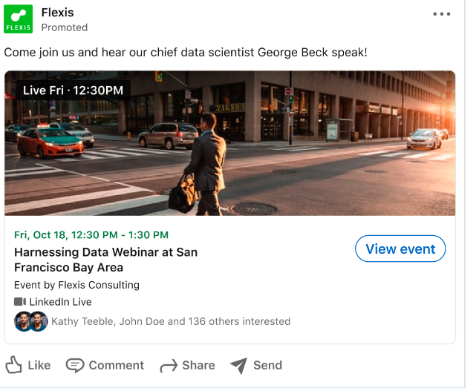Click the second attendee profile avatar

click(x=39, y=321)
